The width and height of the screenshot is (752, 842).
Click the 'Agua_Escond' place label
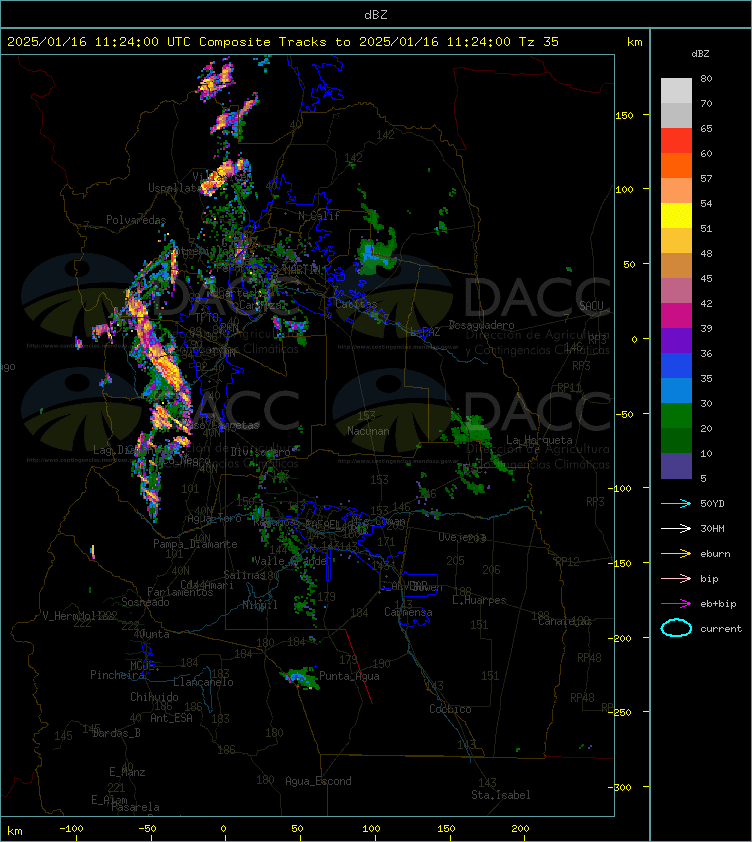coord(318,781)
